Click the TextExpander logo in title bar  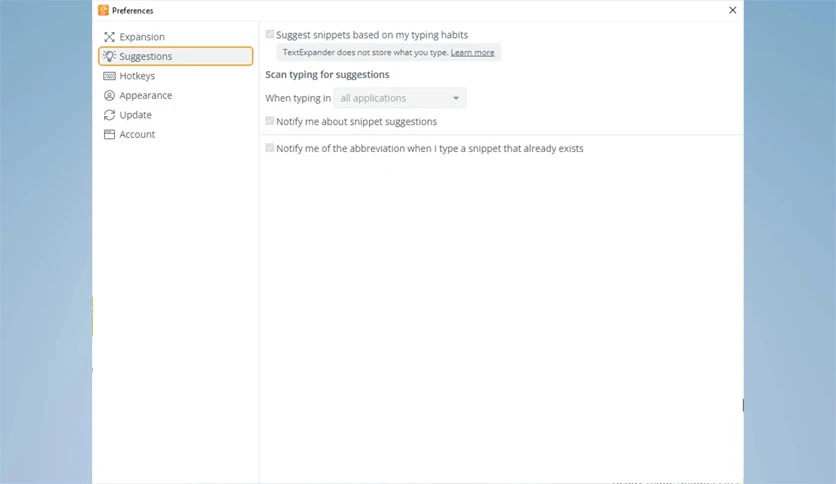pos(103,10)
